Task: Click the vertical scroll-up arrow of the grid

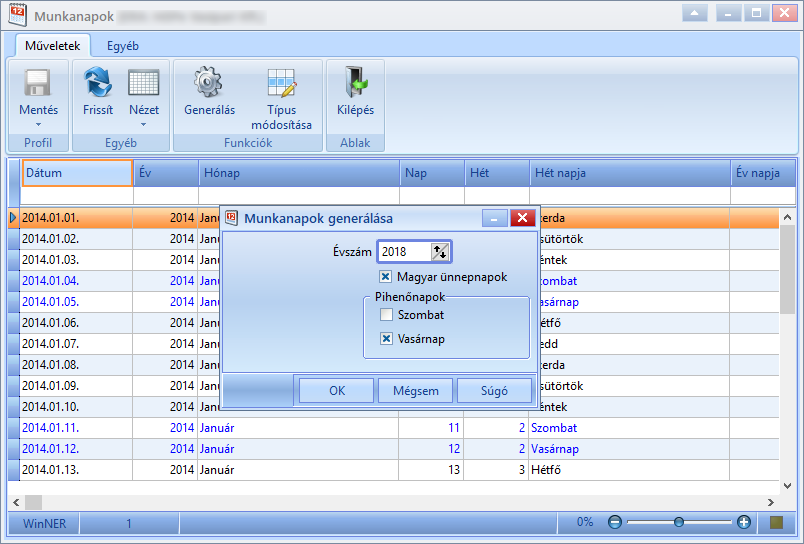Action: (788, 217)
